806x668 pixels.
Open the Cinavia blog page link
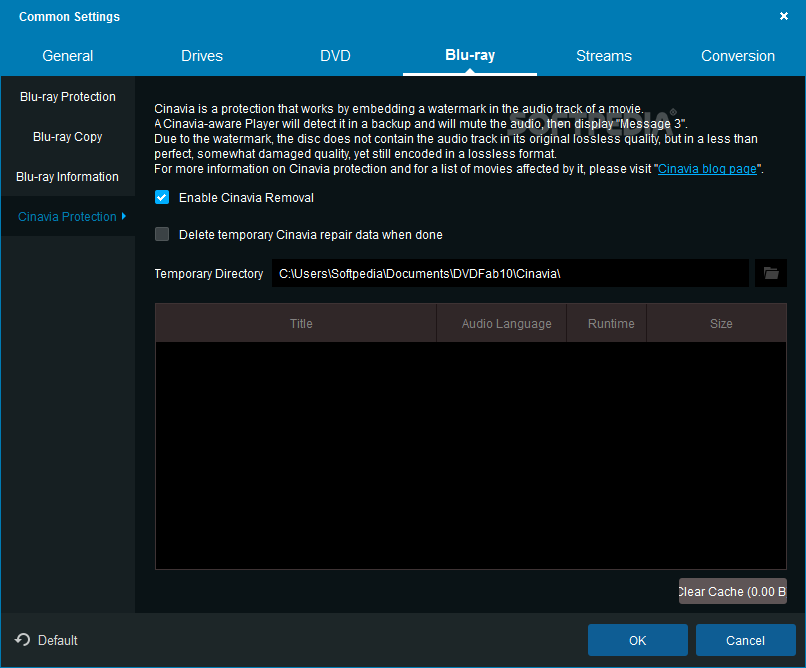[x=707, y=169]
